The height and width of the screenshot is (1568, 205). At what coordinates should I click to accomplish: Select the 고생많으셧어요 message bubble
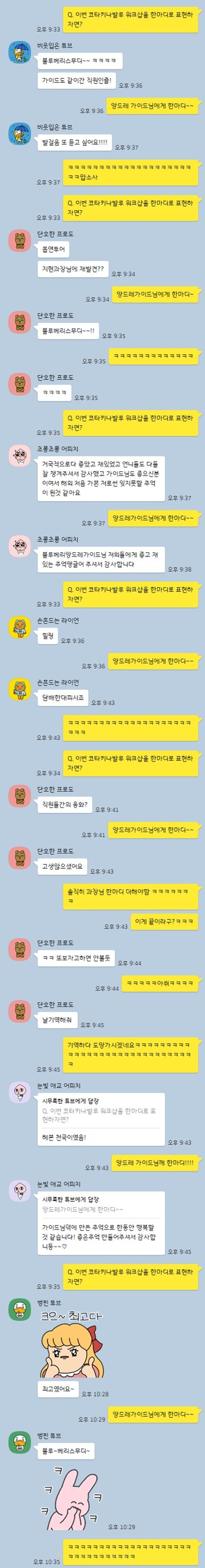pos(62,867)
